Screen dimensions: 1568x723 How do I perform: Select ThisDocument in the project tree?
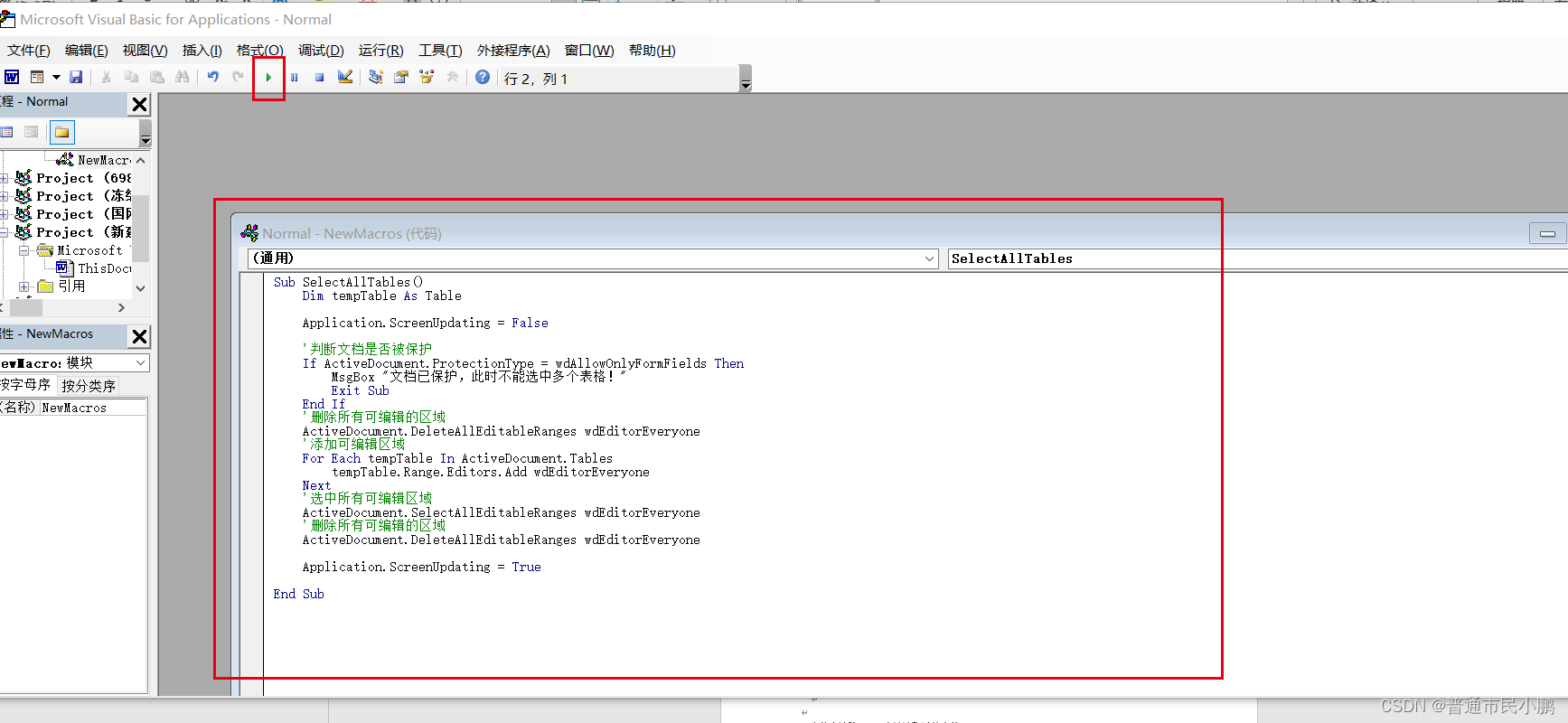tap(94, 268)
